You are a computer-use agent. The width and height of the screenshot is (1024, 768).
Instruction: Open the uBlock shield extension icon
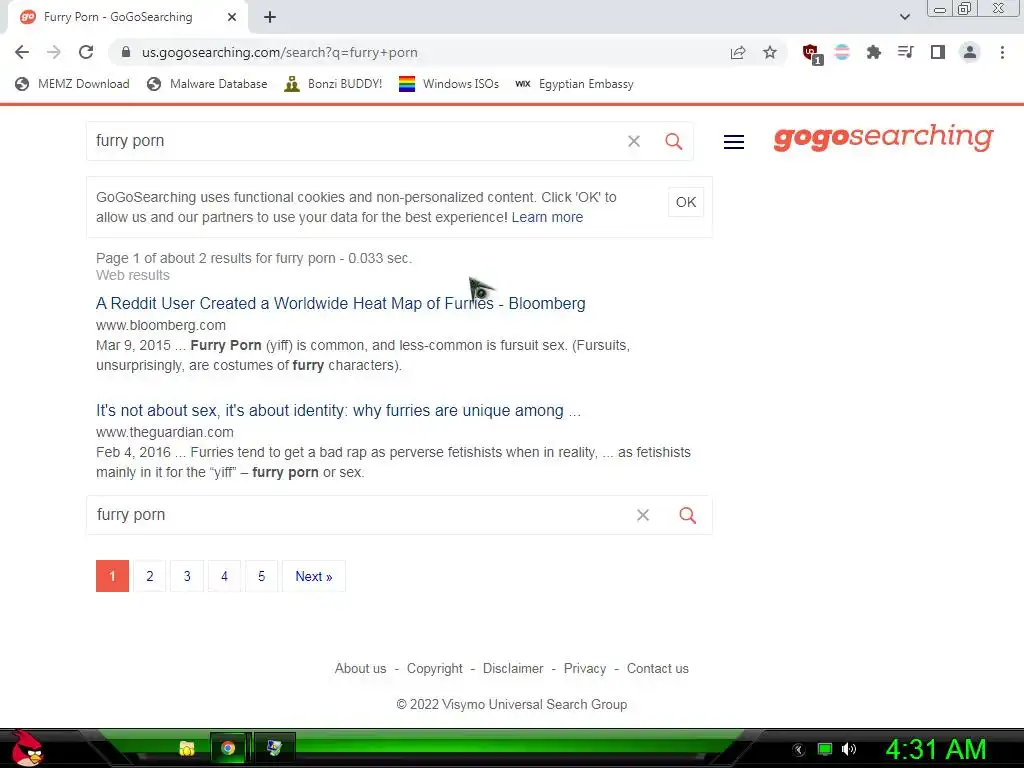[x=812, y=54]
